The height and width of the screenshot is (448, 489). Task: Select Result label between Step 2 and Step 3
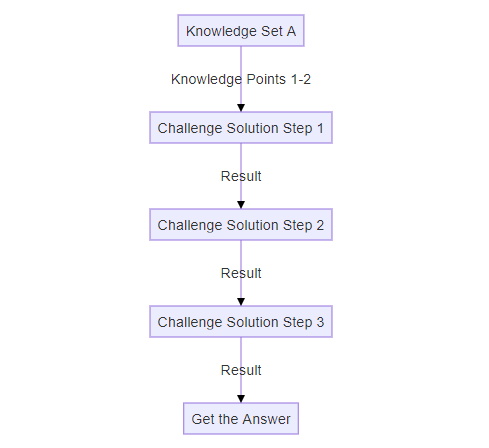click(x=241, y=273)
